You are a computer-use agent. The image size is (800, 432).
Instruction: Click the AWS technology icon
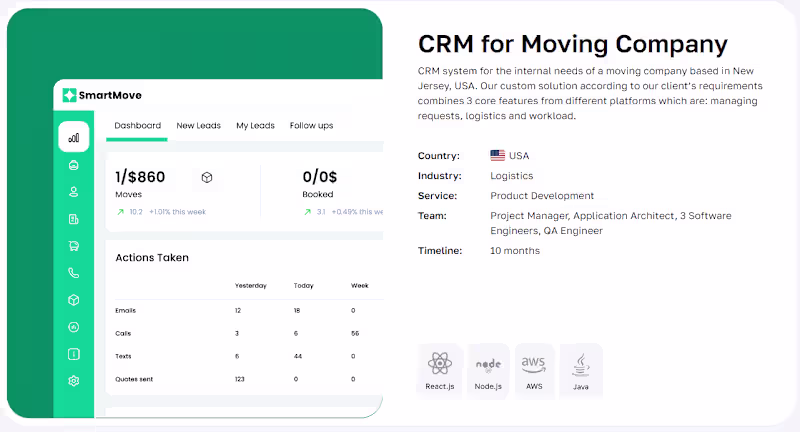[x=534, y=364]
